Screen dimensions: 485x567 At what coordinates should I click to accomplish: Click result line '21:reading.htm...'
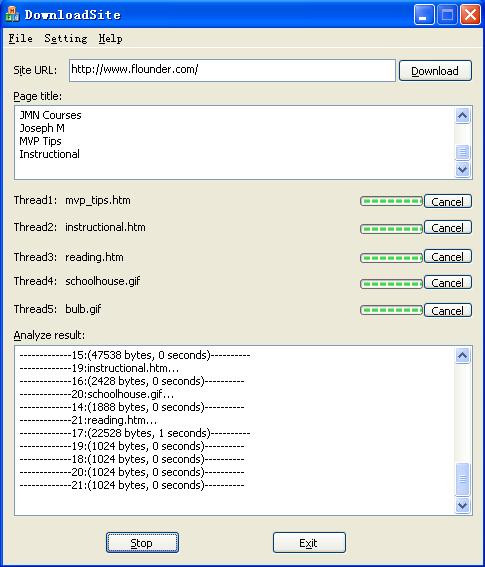click(x=88, y=421)
